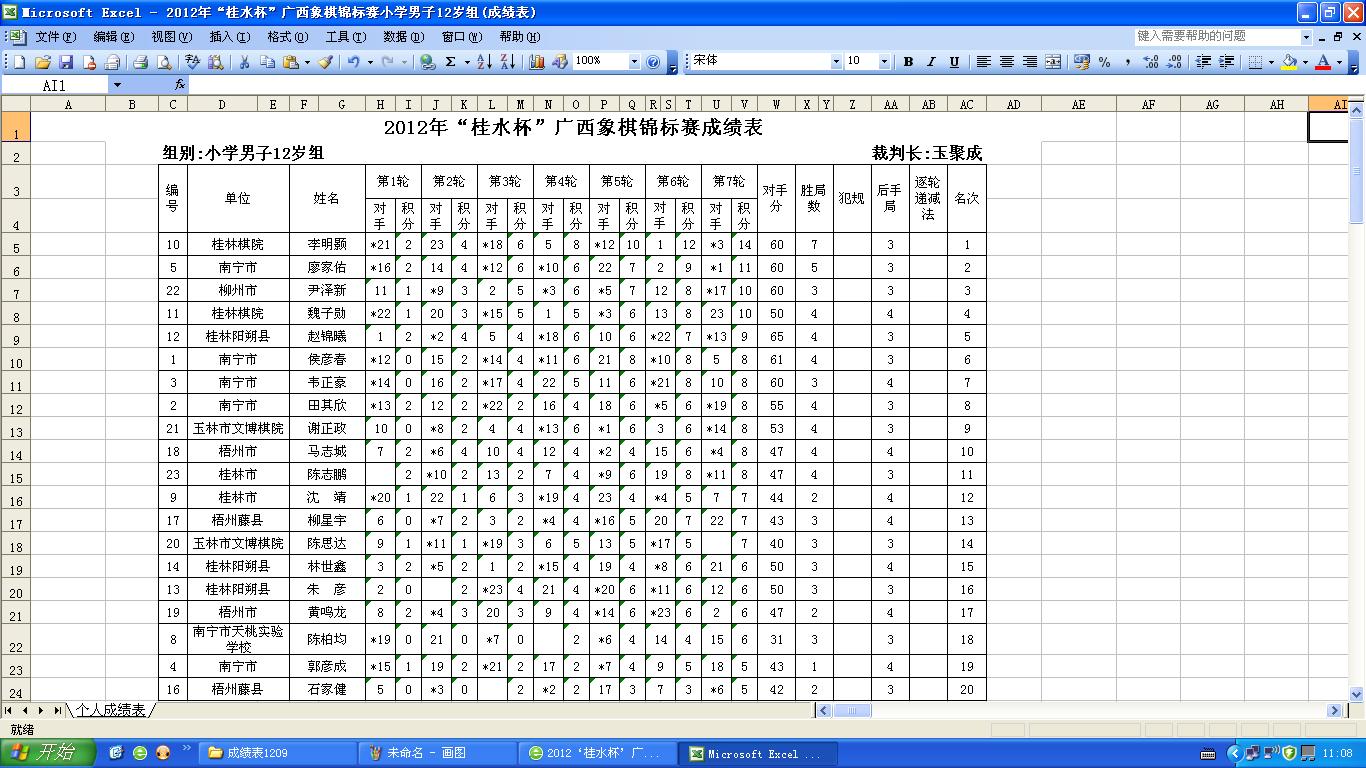Open the 文件(F) menu
This screenshot has width=1366, height=768.
pos(55,36)
